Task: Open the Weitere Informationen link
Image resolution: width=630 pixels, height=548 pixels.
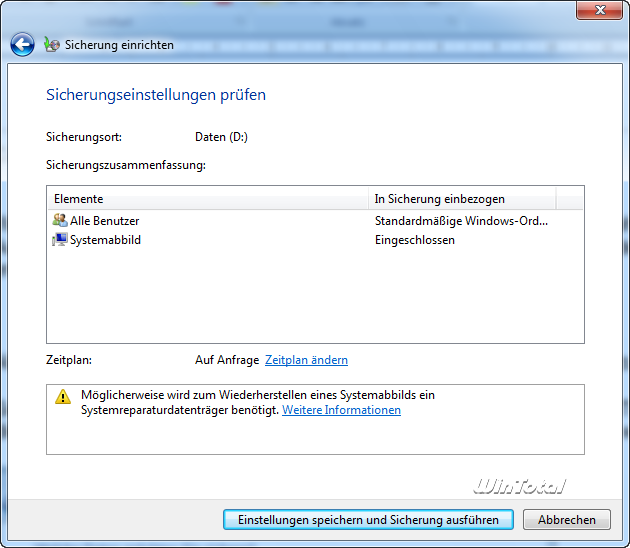Action: (341, 410)
